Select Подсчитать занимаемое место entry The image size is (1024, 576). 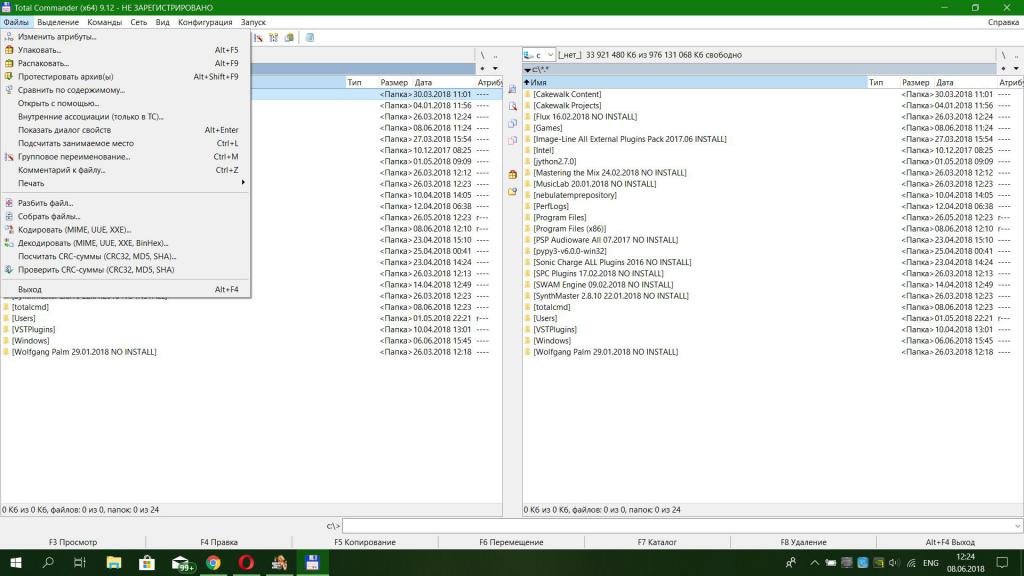(x=125, y=144)
